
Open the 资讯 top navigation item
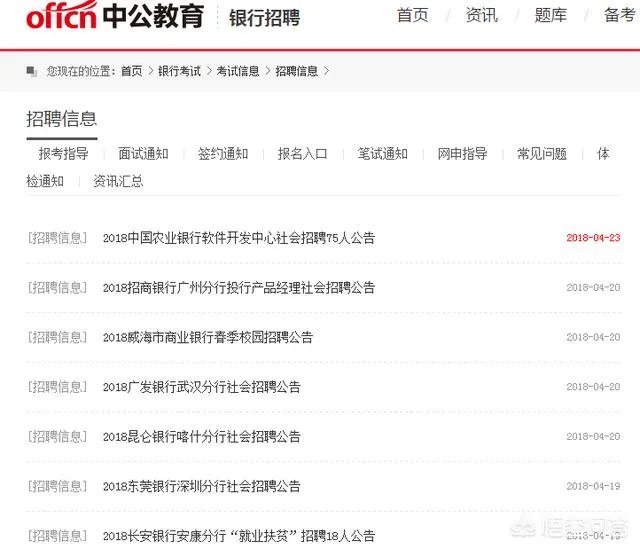point(482,16)
